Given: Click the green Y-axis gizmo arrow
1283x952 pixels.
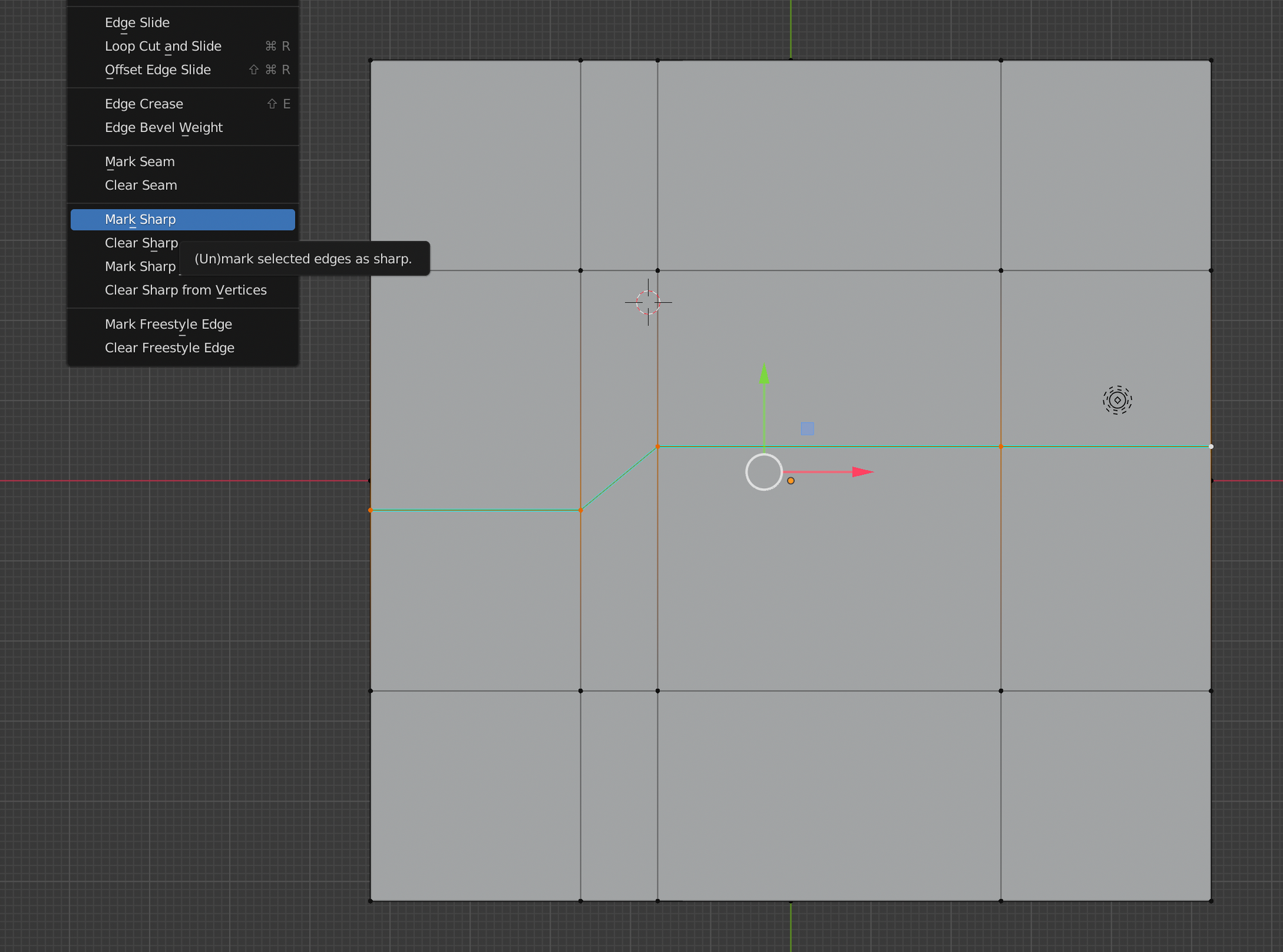Looking at the screenshot, I should [764, 375].
